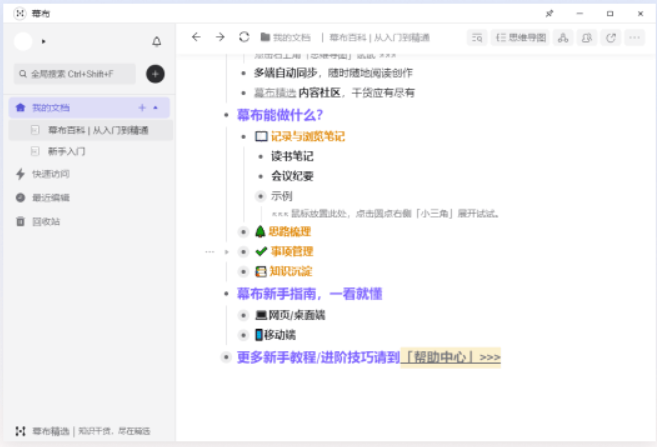
Task: Collapse the 我的文档 folder arrow
Action: tap(155, 108)
